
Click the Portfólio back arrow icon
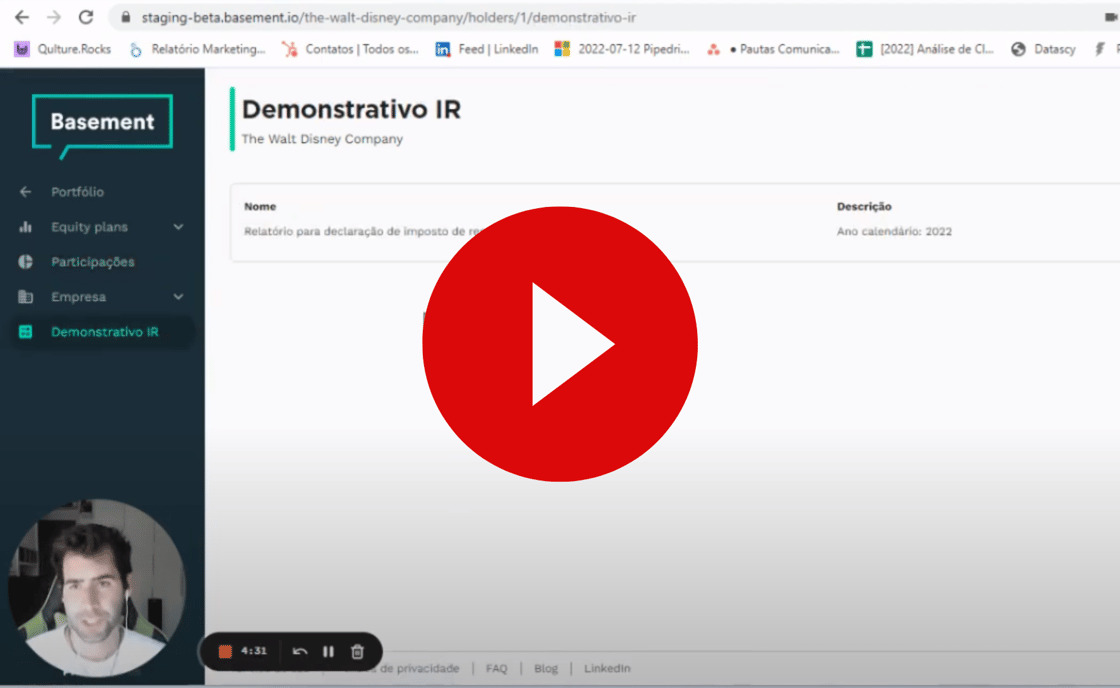pyautogui.click(x=26, y=192)
